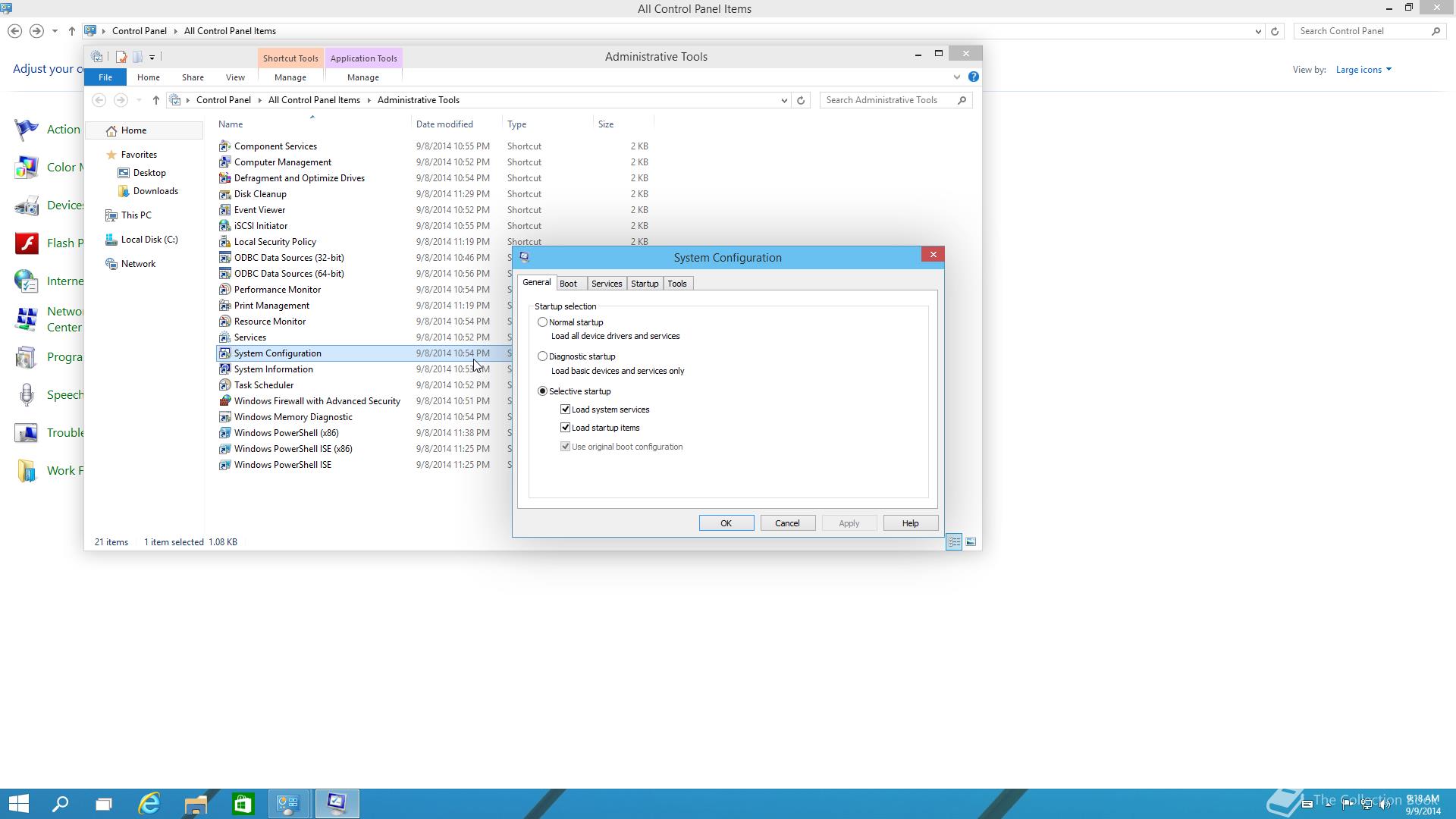Open the Application Tools contextual tab

[364, 58]
